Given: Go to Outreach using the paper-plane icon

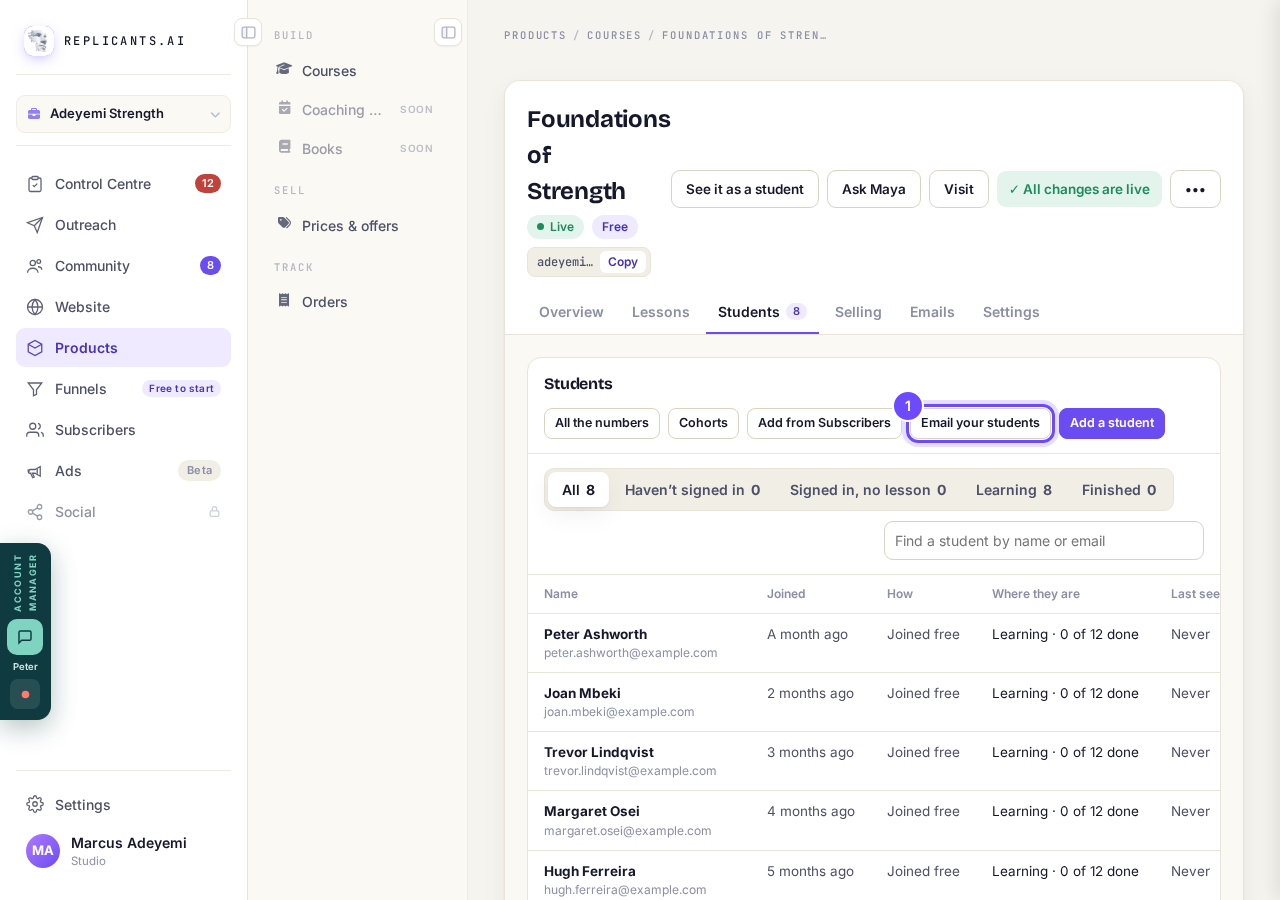Looking at the screenshot, I should 35,225.
